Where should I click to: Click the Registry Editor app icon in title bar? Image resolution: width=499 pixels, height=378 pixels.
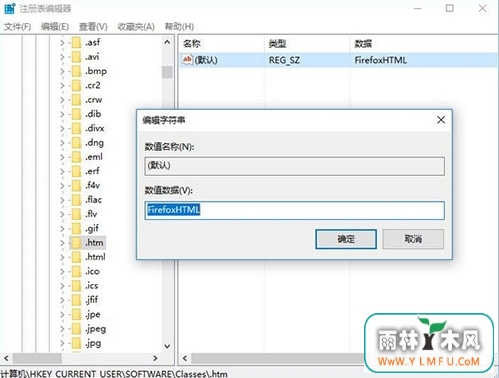pos(10,8)
